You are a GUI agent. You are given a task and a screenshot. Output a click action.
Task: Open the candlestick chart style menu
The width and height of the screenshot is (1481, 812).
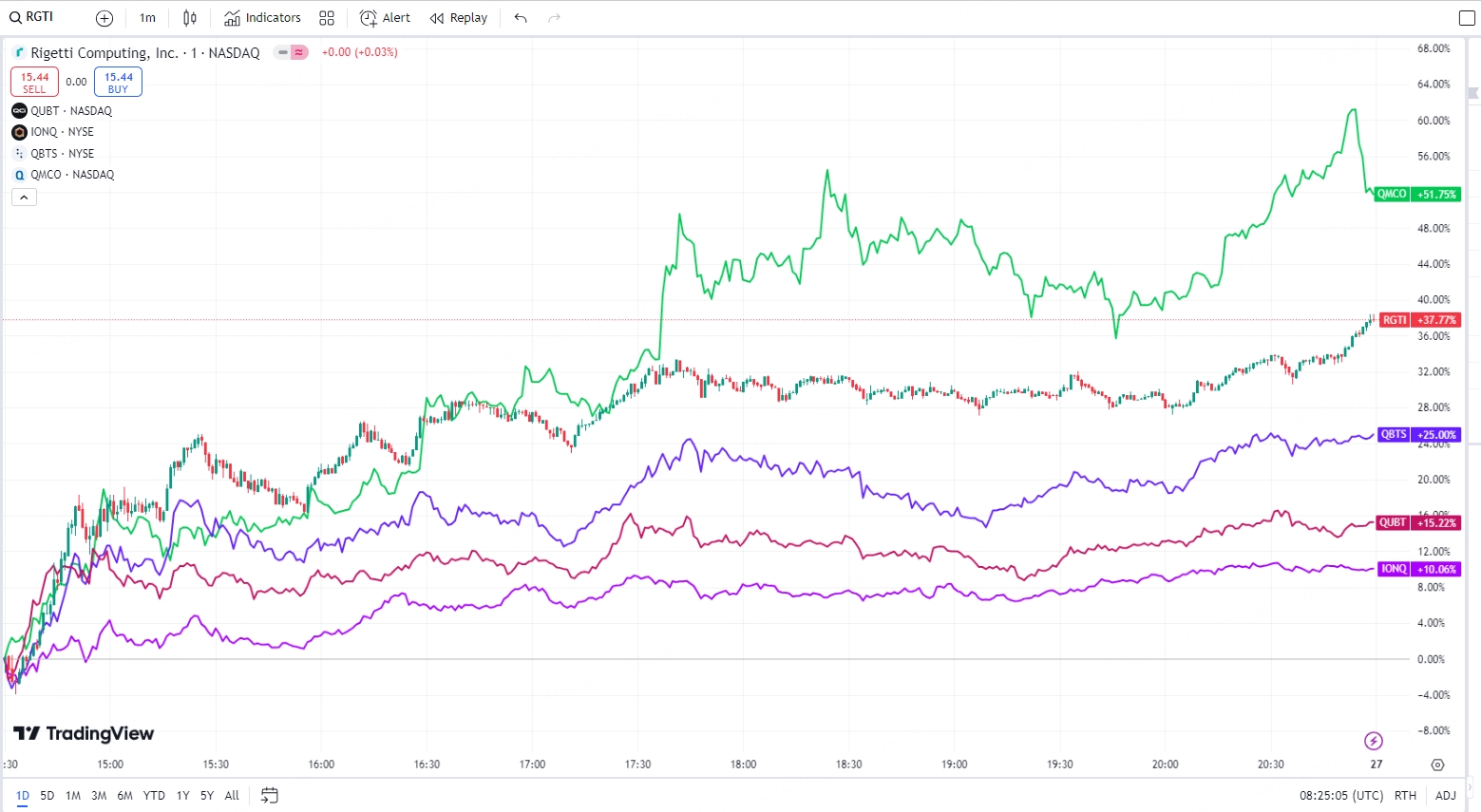190,18
